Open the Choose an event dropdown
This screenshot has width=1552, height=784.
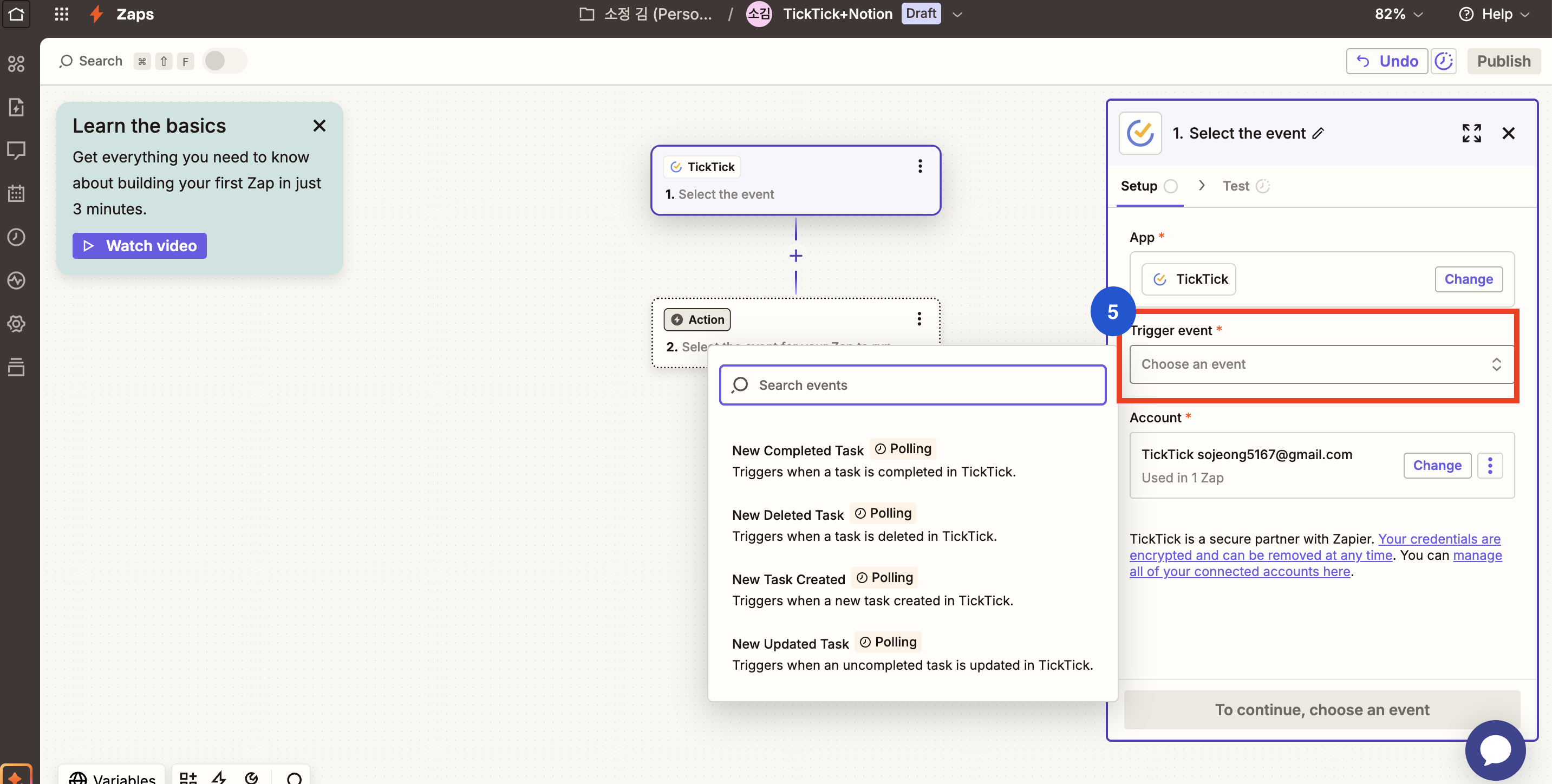pyautogui.click(x=1321, y=364)
